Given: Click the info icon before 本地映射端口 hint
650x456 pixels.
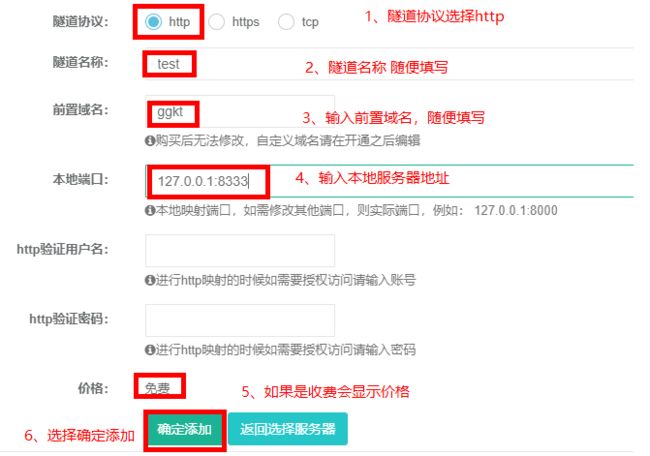Looking at the screenshot, I should 150,211.
